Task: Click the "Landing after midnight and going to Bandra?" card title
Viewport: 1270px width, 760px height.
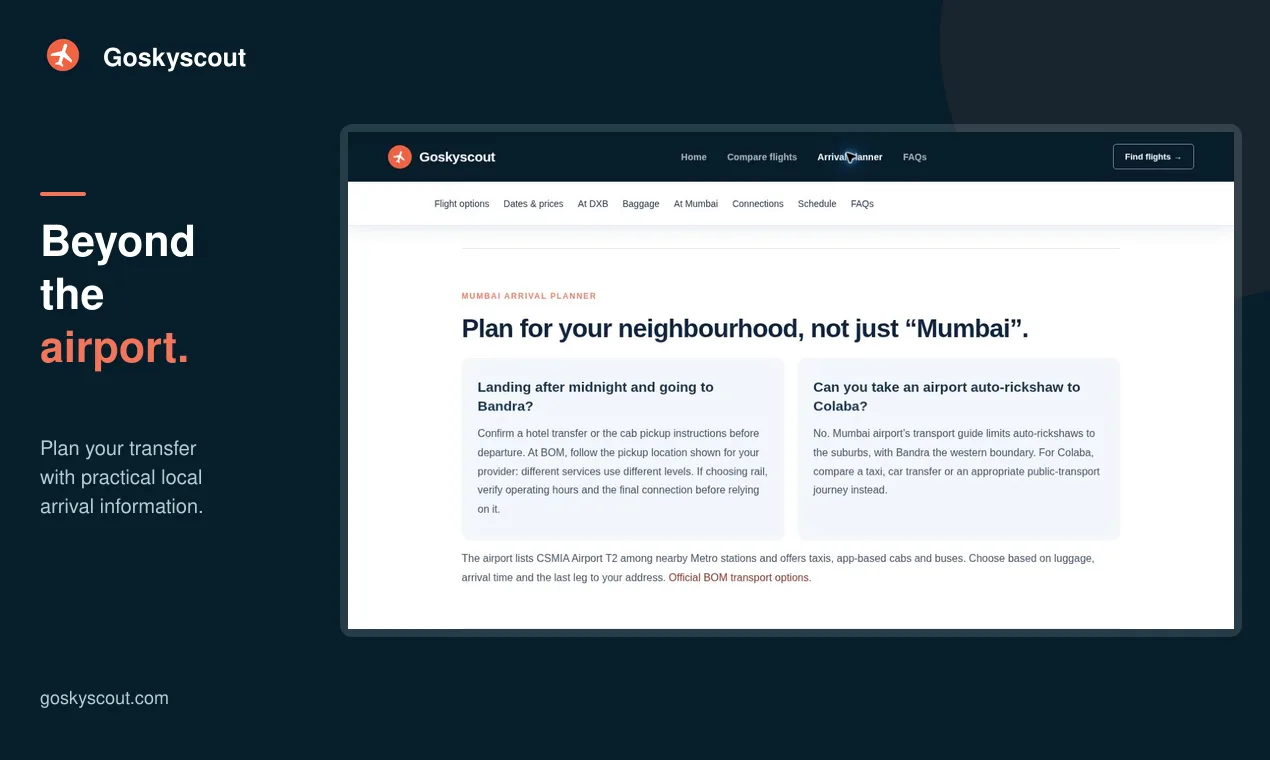Action: 596,396
